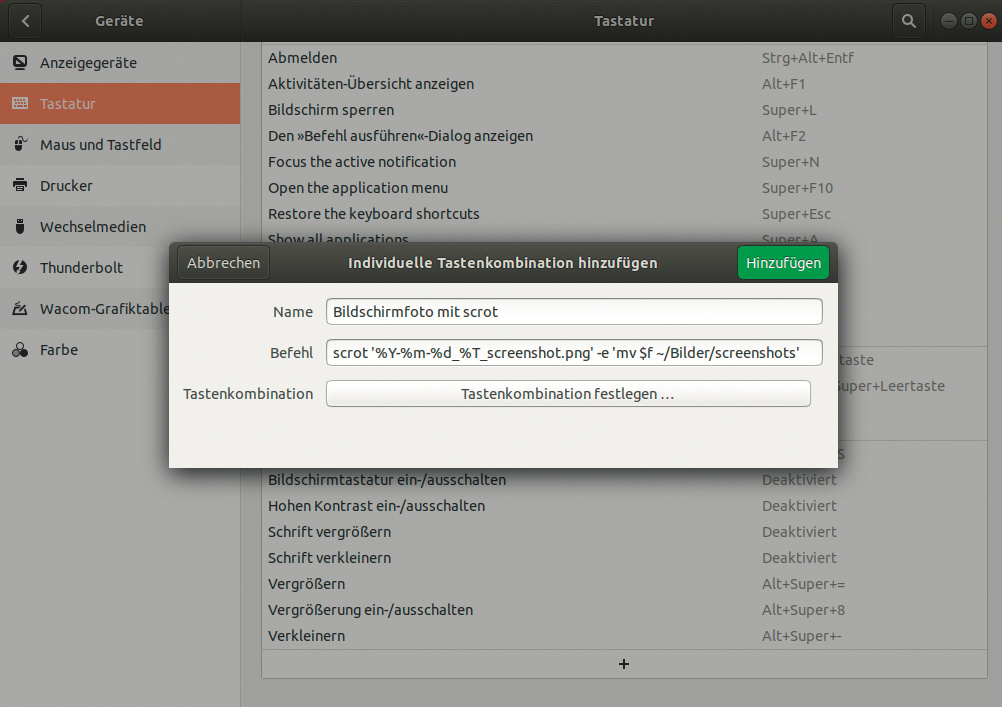Select the Abmelden shortcut row
The height and width of the screenshot is (707, 1002).
(624, 58)
